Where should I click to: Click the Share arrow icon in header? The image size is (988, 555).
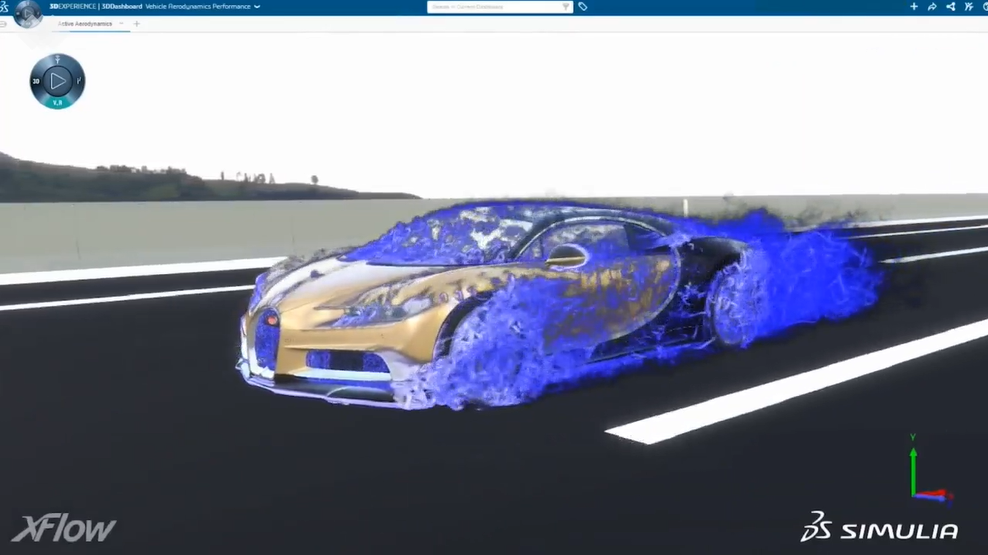932,6
